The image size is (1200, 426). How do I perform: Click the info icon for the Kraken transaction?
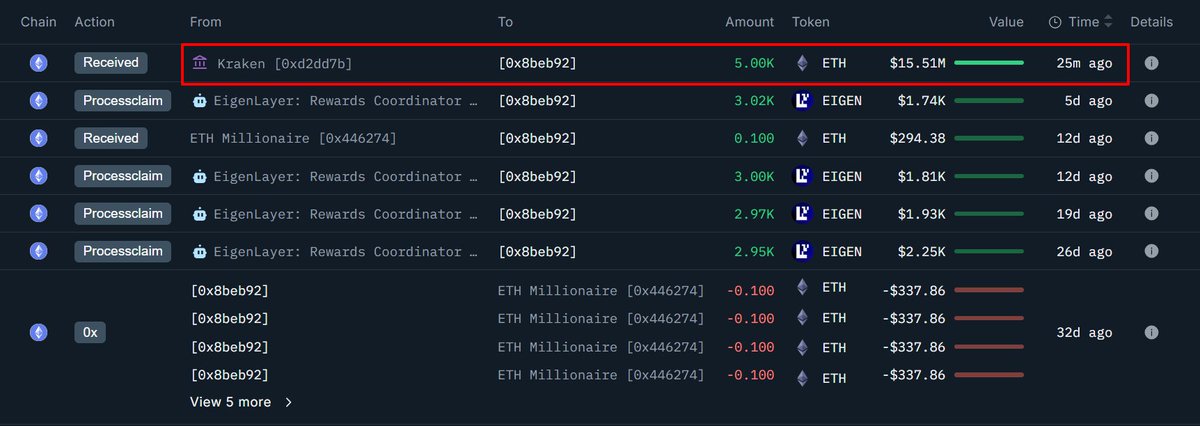(1151, 63)
